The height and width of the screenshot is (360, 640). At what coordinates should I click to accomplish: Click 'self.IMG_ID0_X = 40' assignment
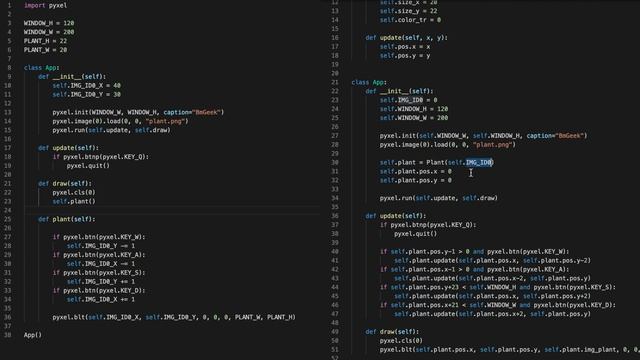point(87,85)
